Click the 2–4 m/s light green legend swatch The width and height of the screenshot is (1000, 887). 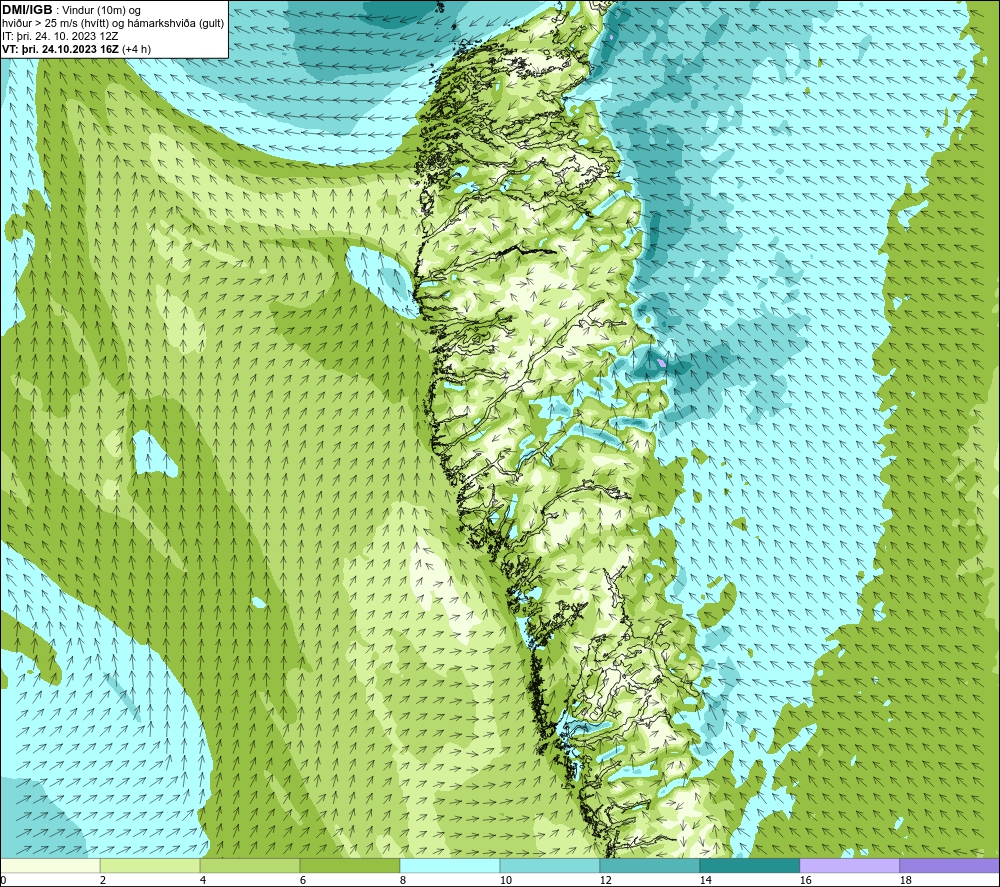click(150, 865)
